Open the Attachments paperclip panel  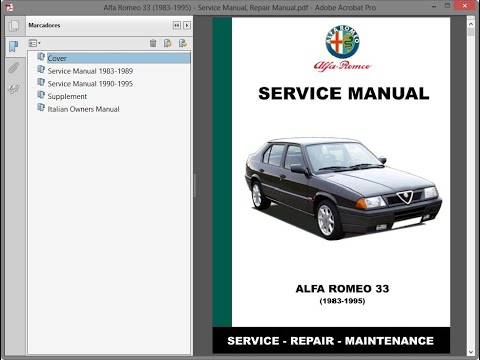[14, 68]
